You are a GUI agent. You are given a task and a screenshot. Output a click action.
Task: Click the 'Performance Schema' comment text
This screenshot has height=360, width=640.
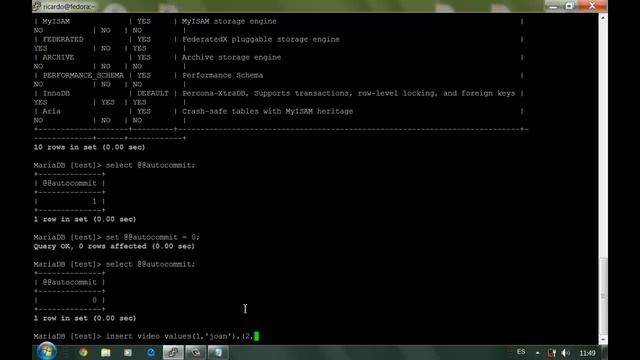222,76
